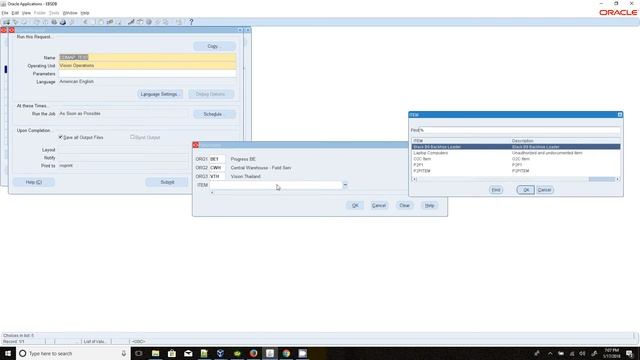Click Help in the Parameters window

pos(429,205)
